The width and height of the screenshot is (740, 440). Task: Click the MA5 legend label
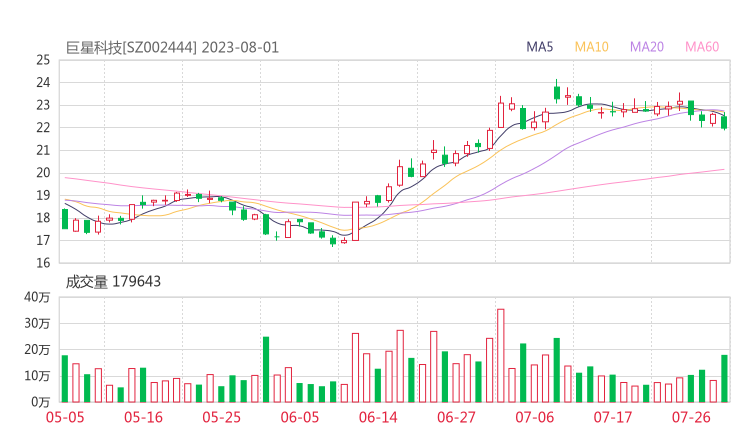[x=539, y=47]
